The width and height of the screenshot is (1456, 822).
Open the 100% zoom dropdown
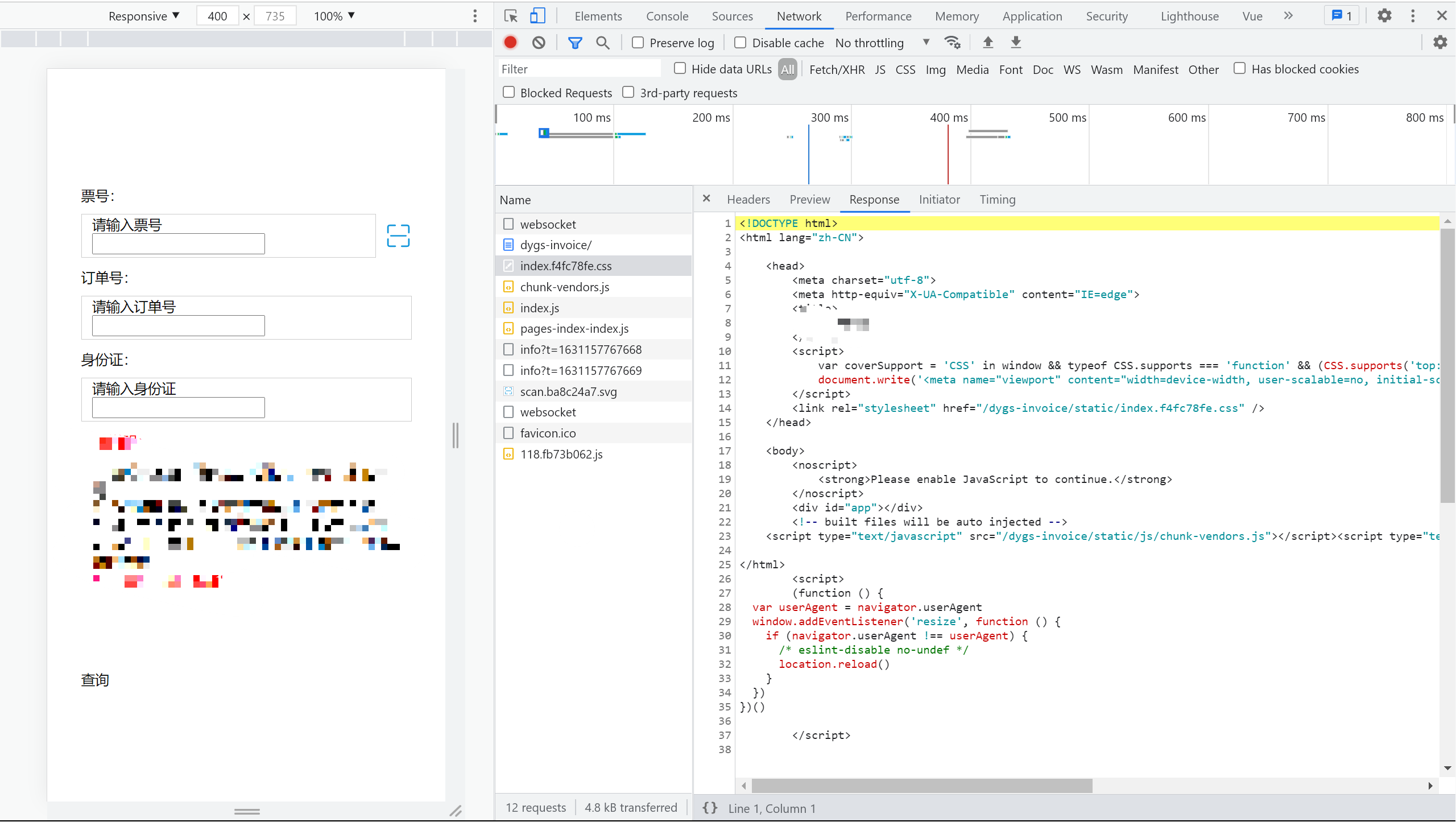point(334,16)
